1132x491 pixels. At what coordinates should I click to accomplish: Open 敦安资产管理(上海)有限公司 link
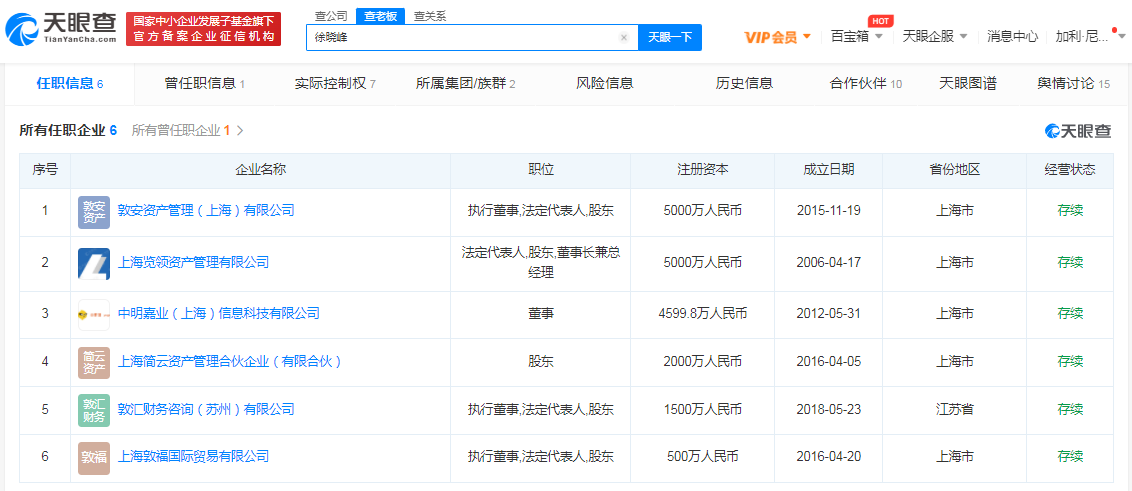tap(206, 211)
